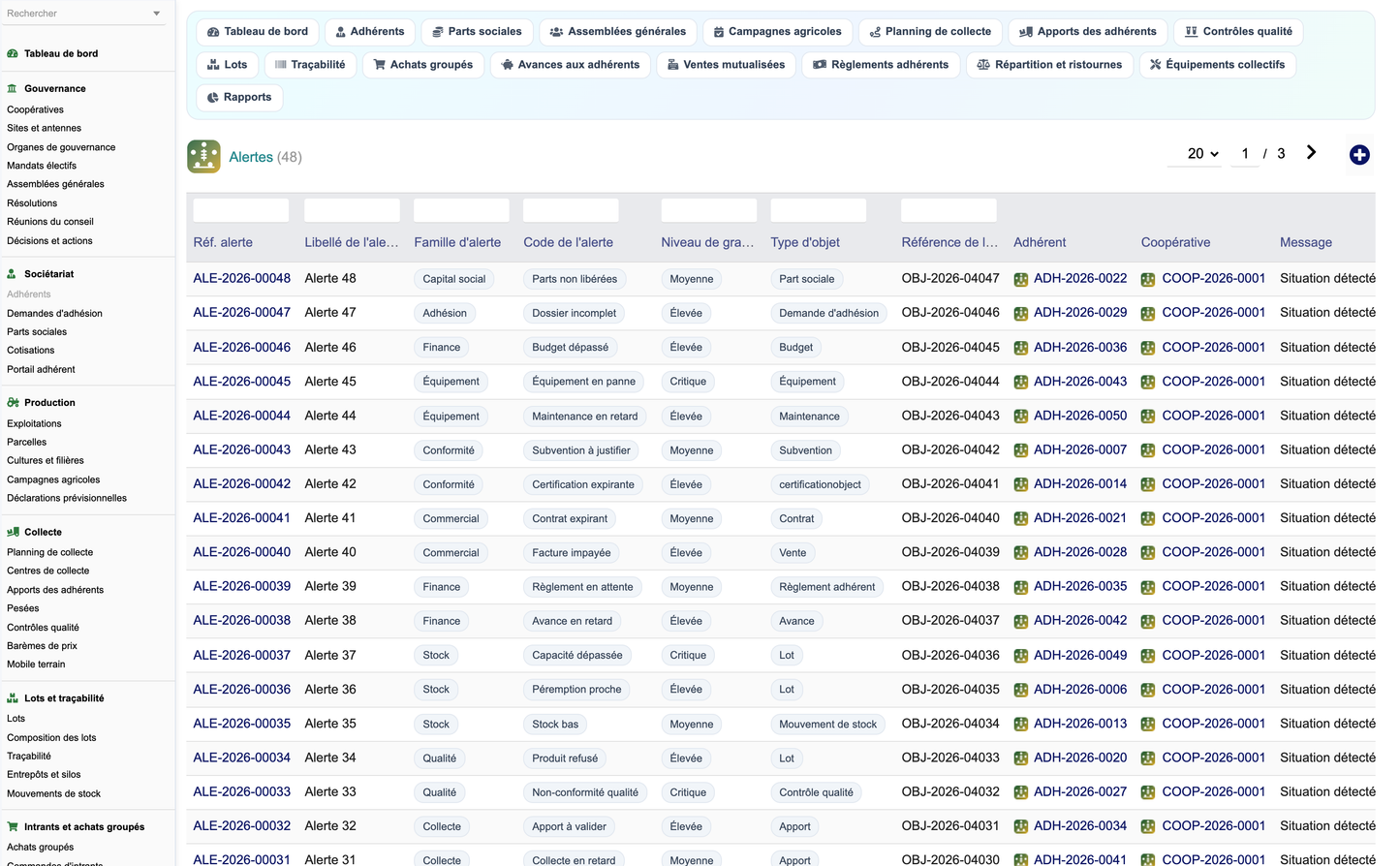This screenshot has height=866, width=1400.
Task: Click adherent icon beside ADH-2026-0049
Action: coord(1020,656)
